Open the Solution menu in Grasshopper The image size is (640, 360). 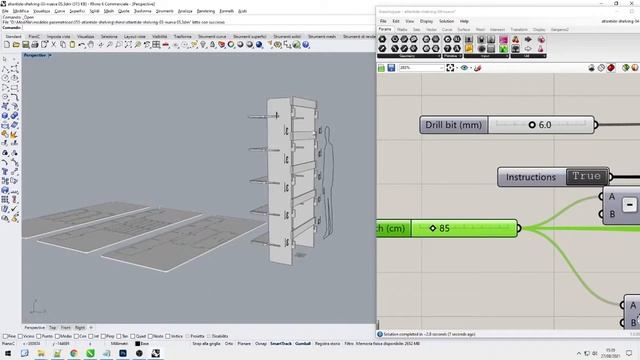pyautogui.click(x=446, y=21)
